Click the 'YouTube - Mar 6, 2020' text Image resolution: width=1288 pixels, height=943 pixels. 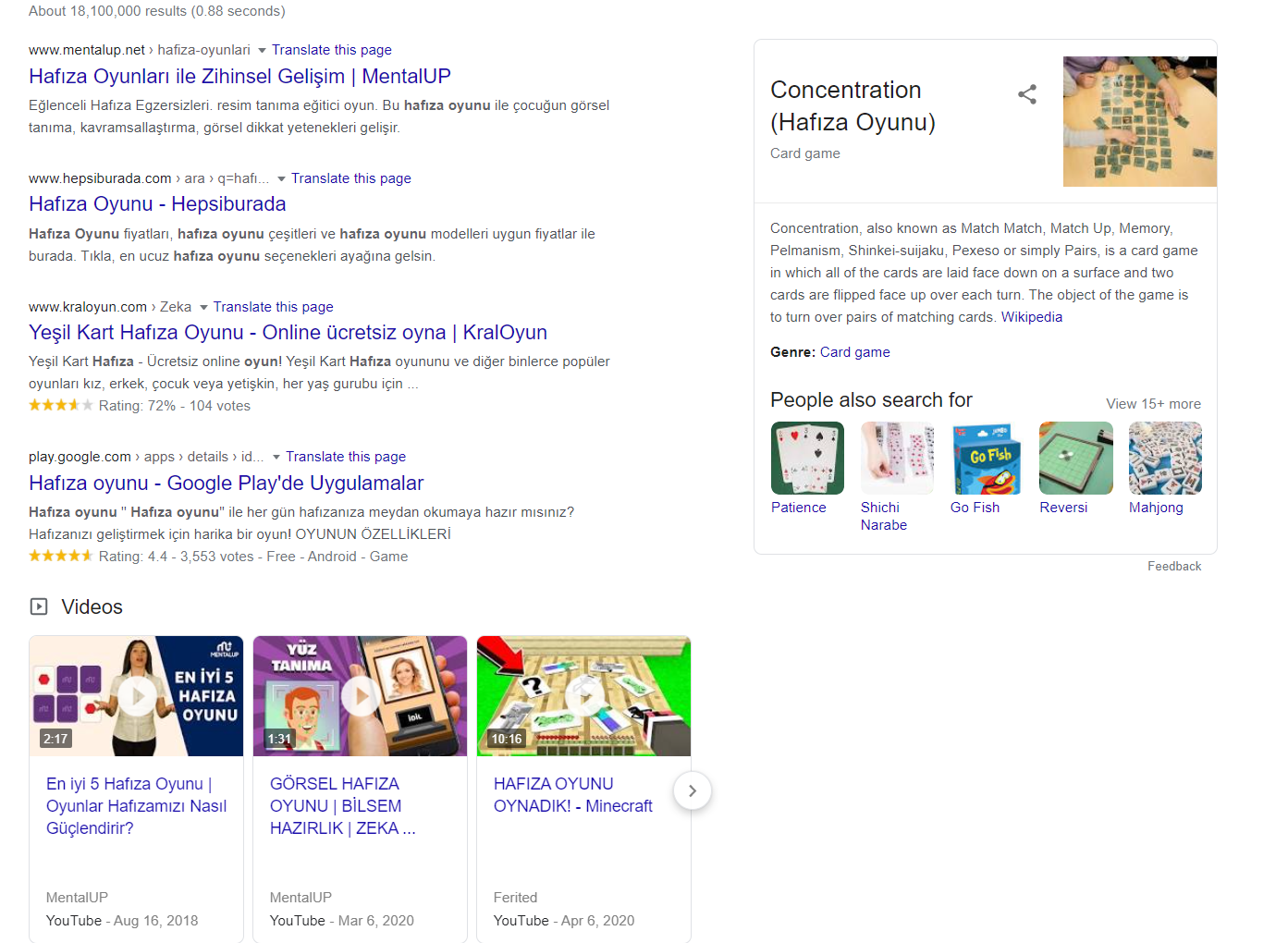[342, 921]
